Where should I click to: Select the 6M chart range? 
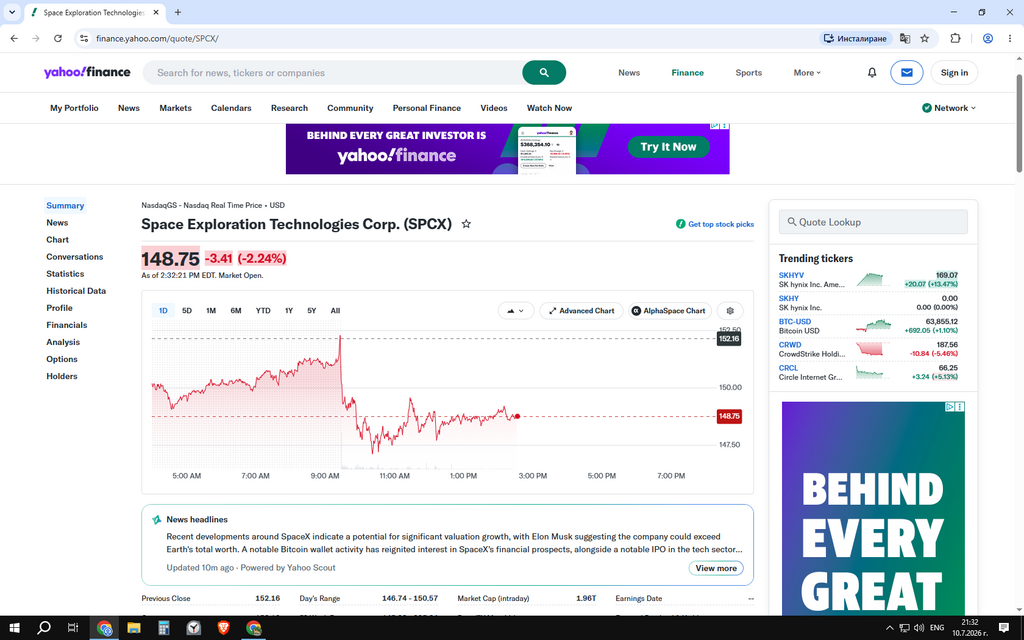[x=236, y=311]
